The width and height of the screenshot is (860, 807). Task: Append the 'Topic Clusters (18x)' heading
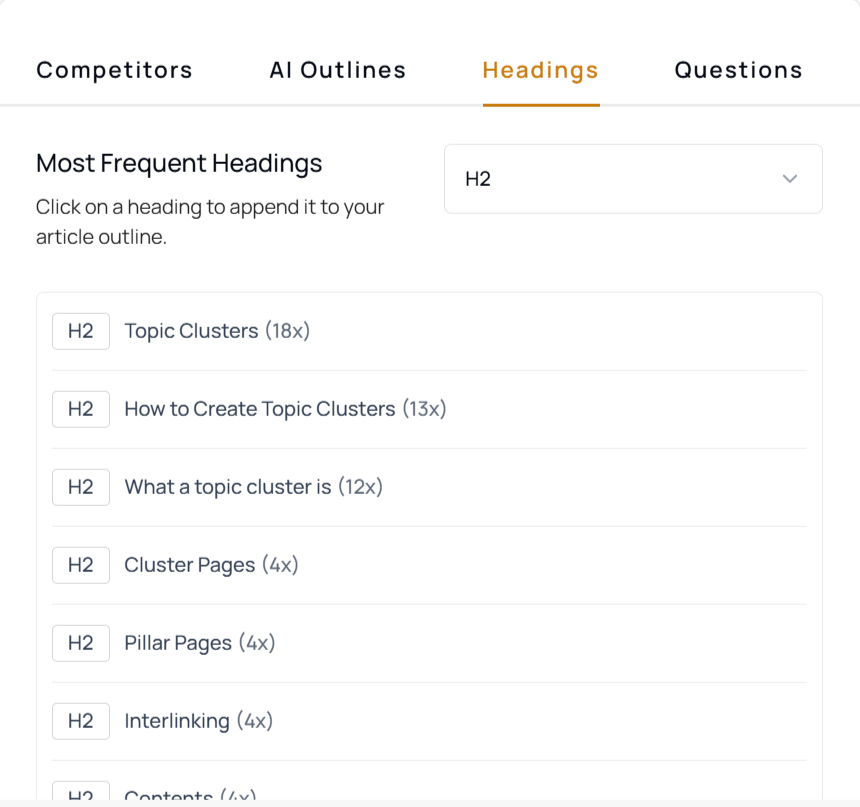(217, 331)
